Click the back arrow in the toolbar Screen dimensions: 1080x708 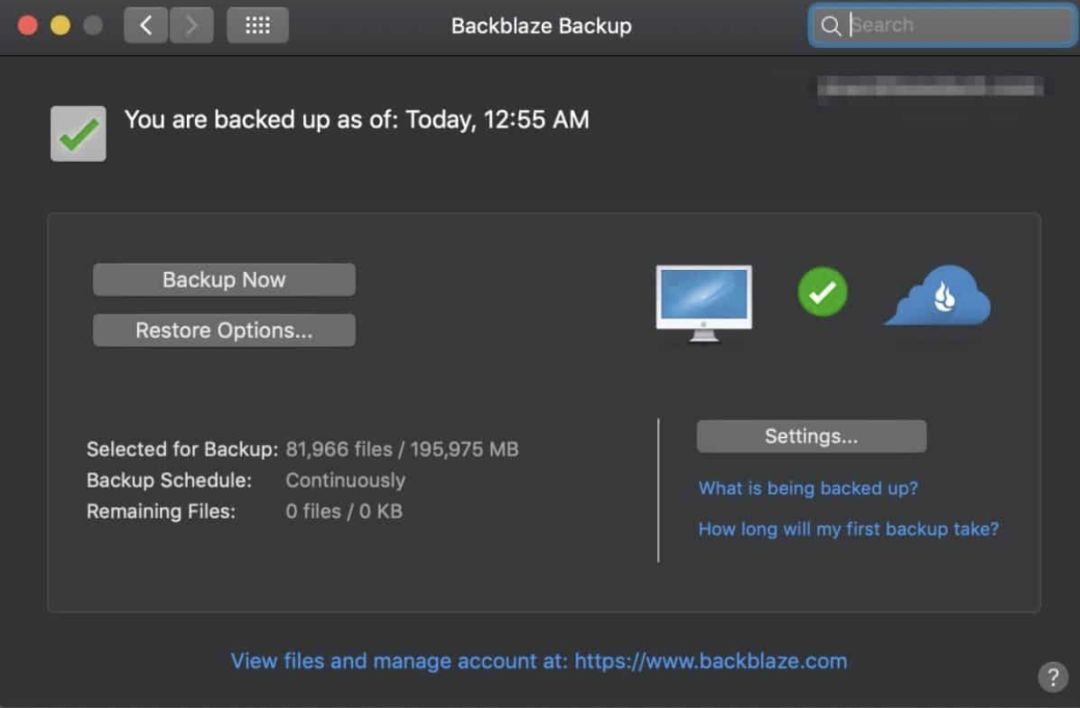pyautogui.click(x=146, y=26)
